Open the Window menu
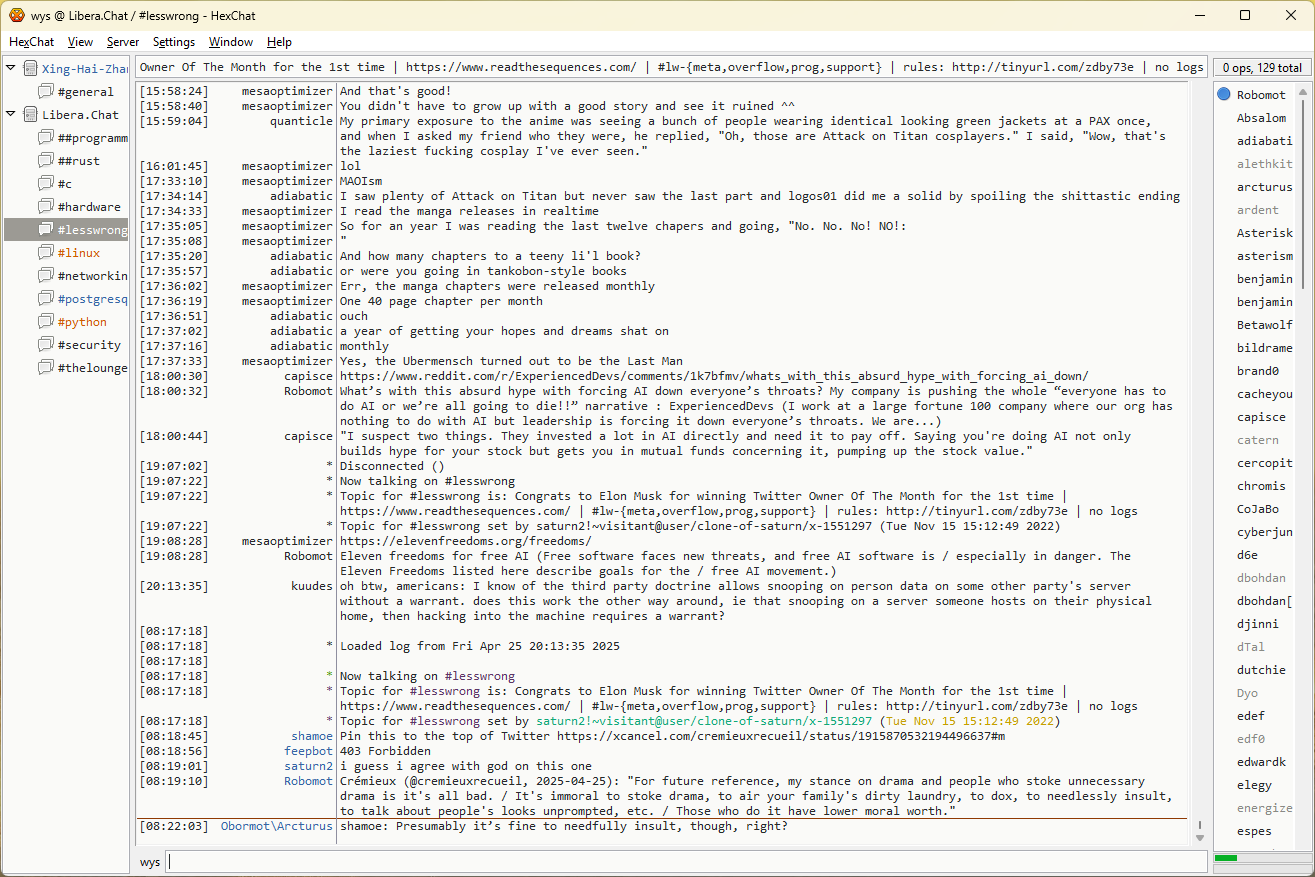Image resolution: width=1315 pixels, height=877 pixels. pyautogui.click(x=230, y=42)
